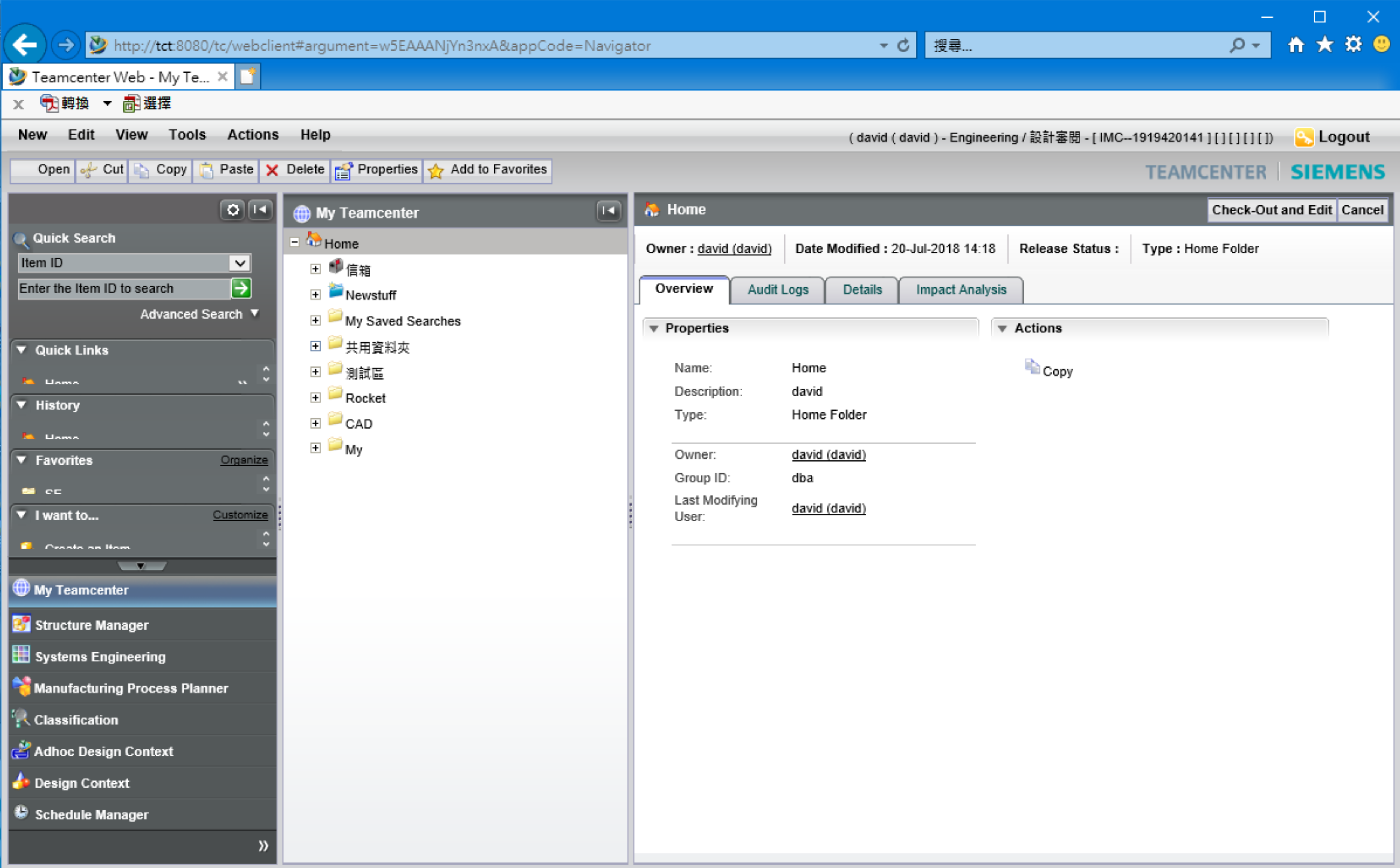Click the red X Delete toolbar button
The width and height of the screenshot is (1400, 868).
point(295,170)
